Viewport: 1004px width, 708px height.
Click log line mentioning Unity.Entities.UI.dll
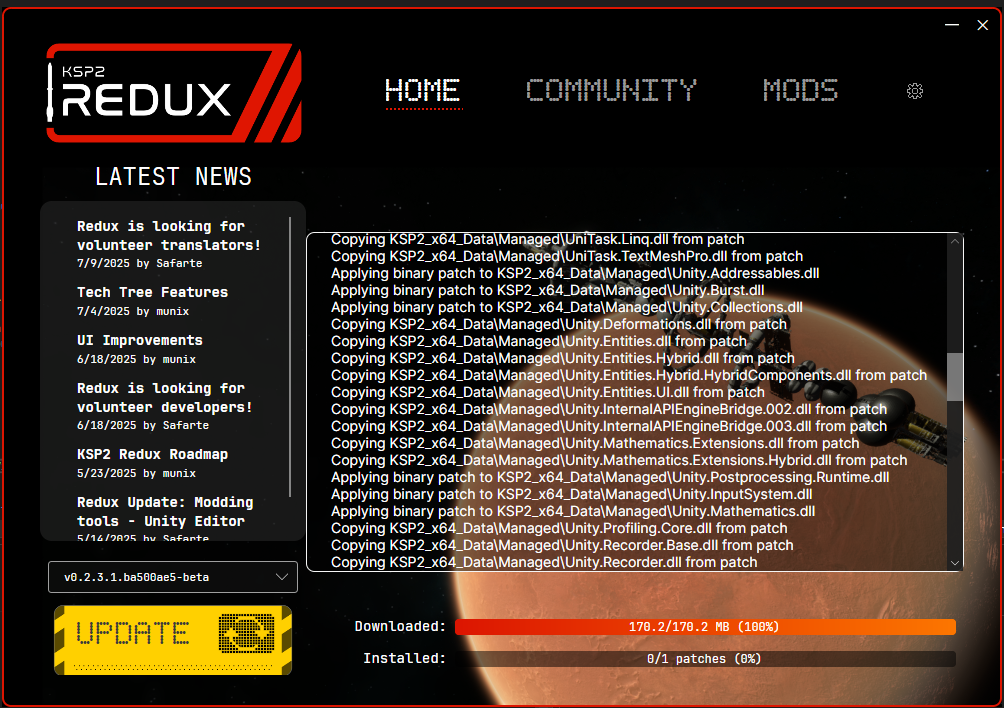(547, 392)
